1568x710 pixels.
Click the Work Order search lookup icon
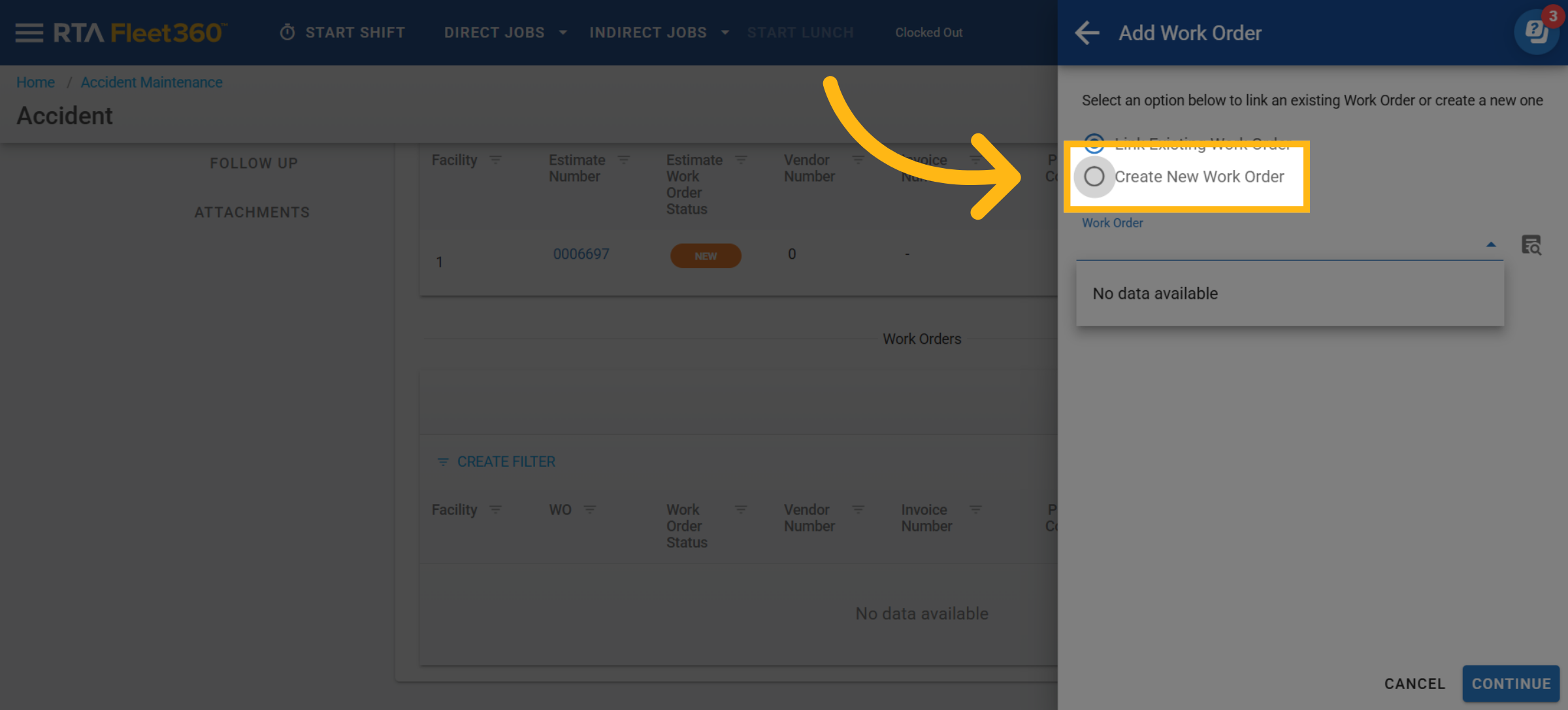1531,245
